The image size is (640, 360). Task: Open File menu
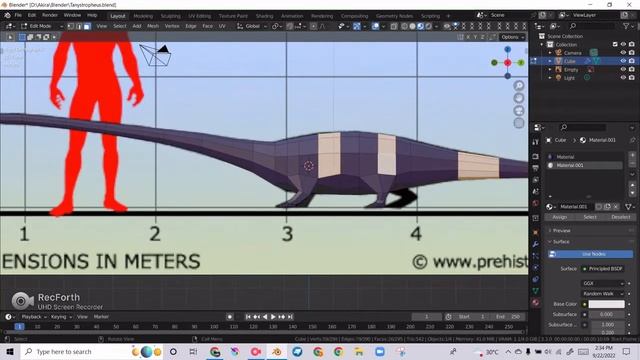click(18, 16)
